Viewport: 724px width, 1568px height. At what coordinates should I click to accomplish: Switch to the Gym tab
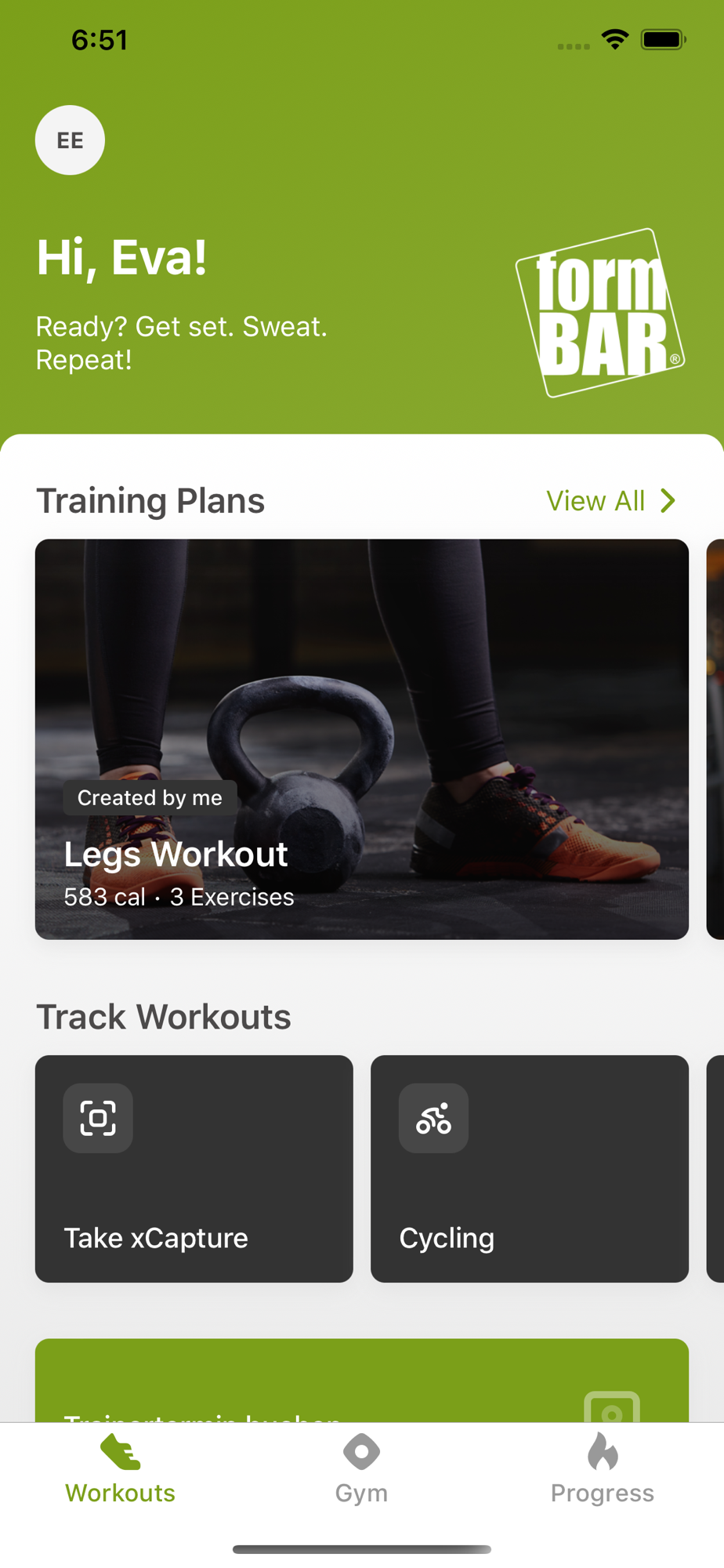click(361, 1468)
